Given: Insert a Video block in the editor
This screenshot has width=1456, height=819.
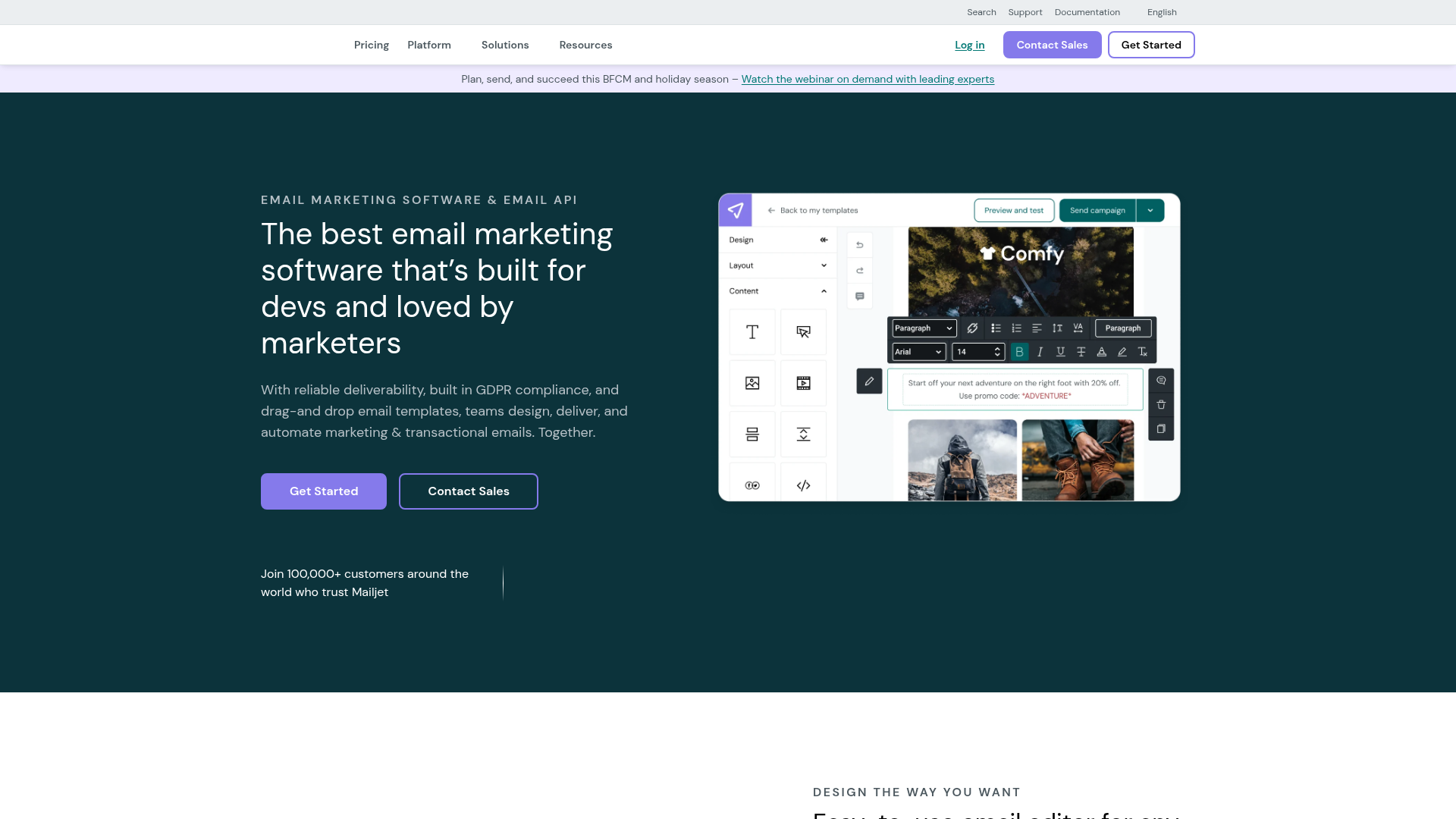Looking at the screenshot, I should (803, 383).
